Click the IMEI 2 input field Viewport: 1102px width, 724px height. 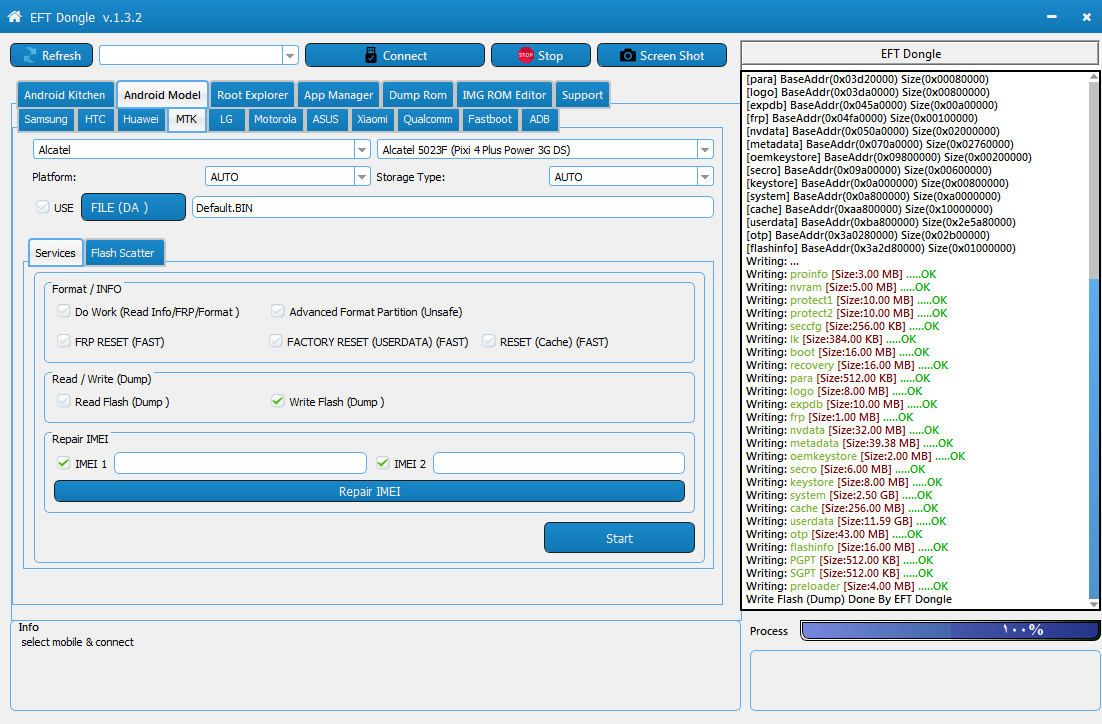pyautogui.click(x=559, y=463)
